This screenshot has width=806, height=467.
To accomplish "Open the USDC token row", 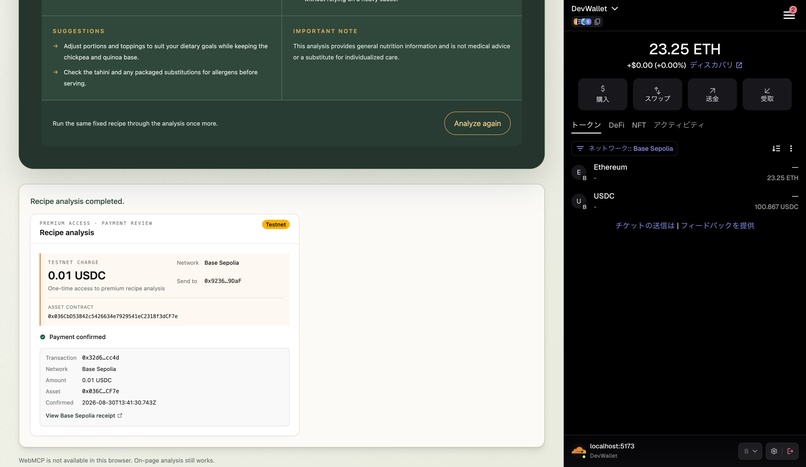I will point(685,201).
